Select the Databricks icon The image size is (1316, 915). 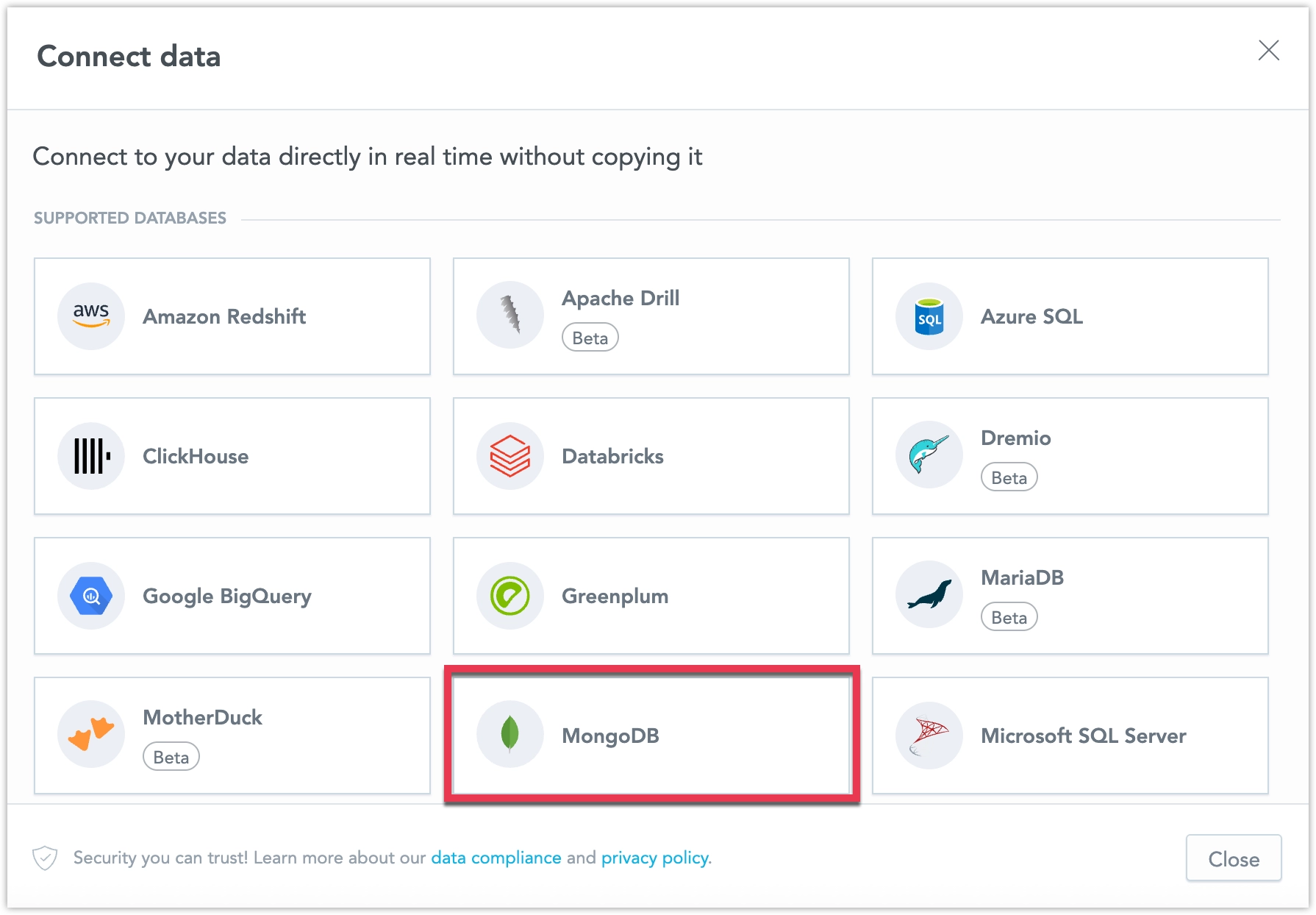(x=509, y=455)
